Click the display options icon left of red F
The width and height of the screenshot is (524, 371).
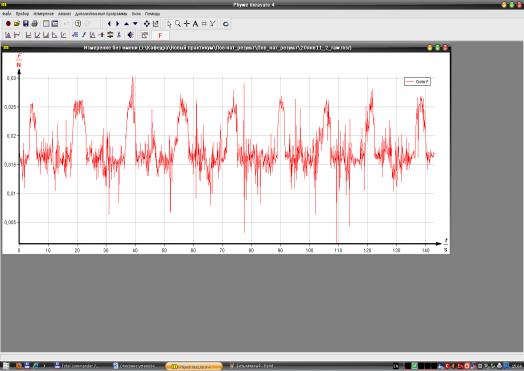tap(144, 35)
